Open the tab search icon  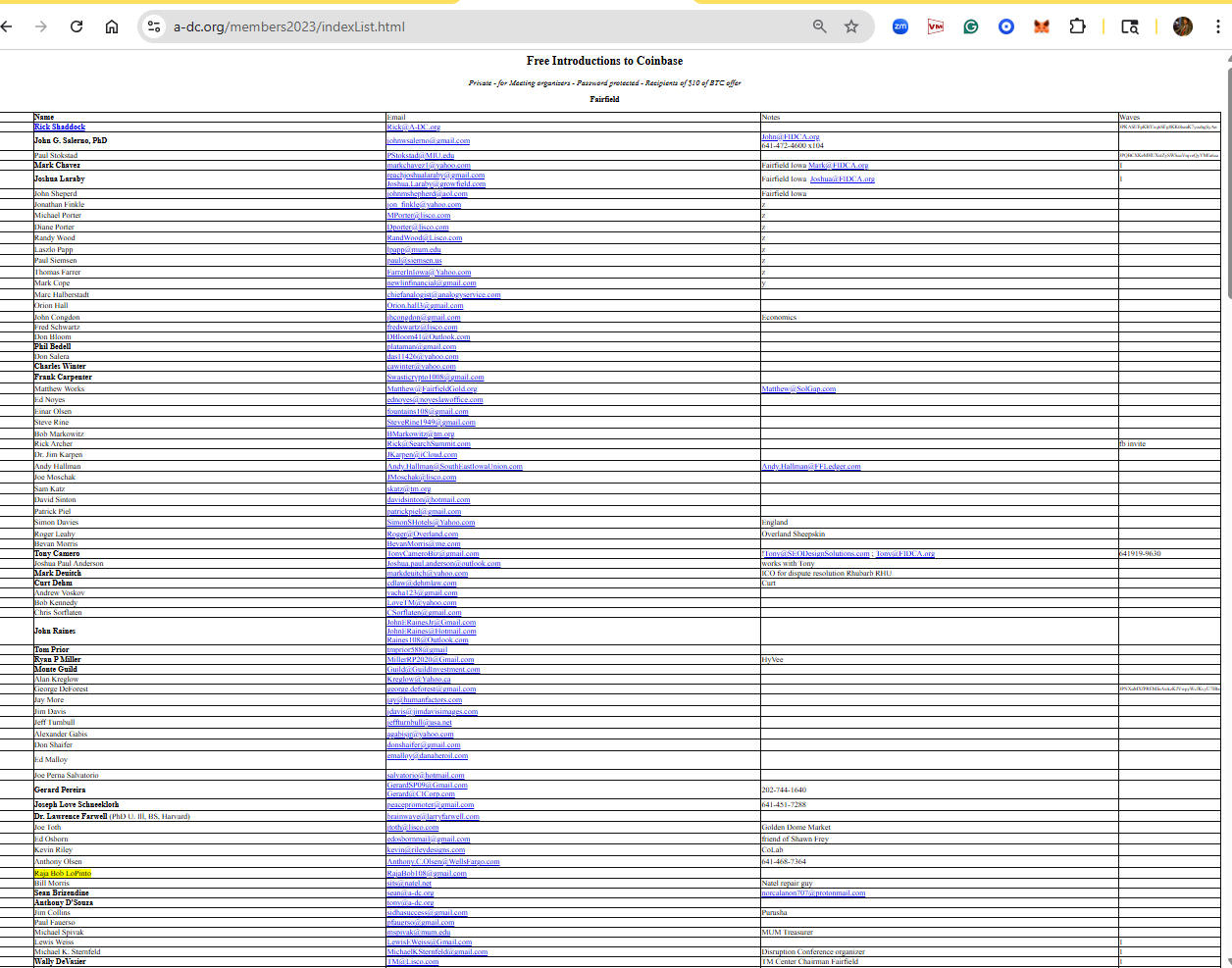tap(1130, 26)
